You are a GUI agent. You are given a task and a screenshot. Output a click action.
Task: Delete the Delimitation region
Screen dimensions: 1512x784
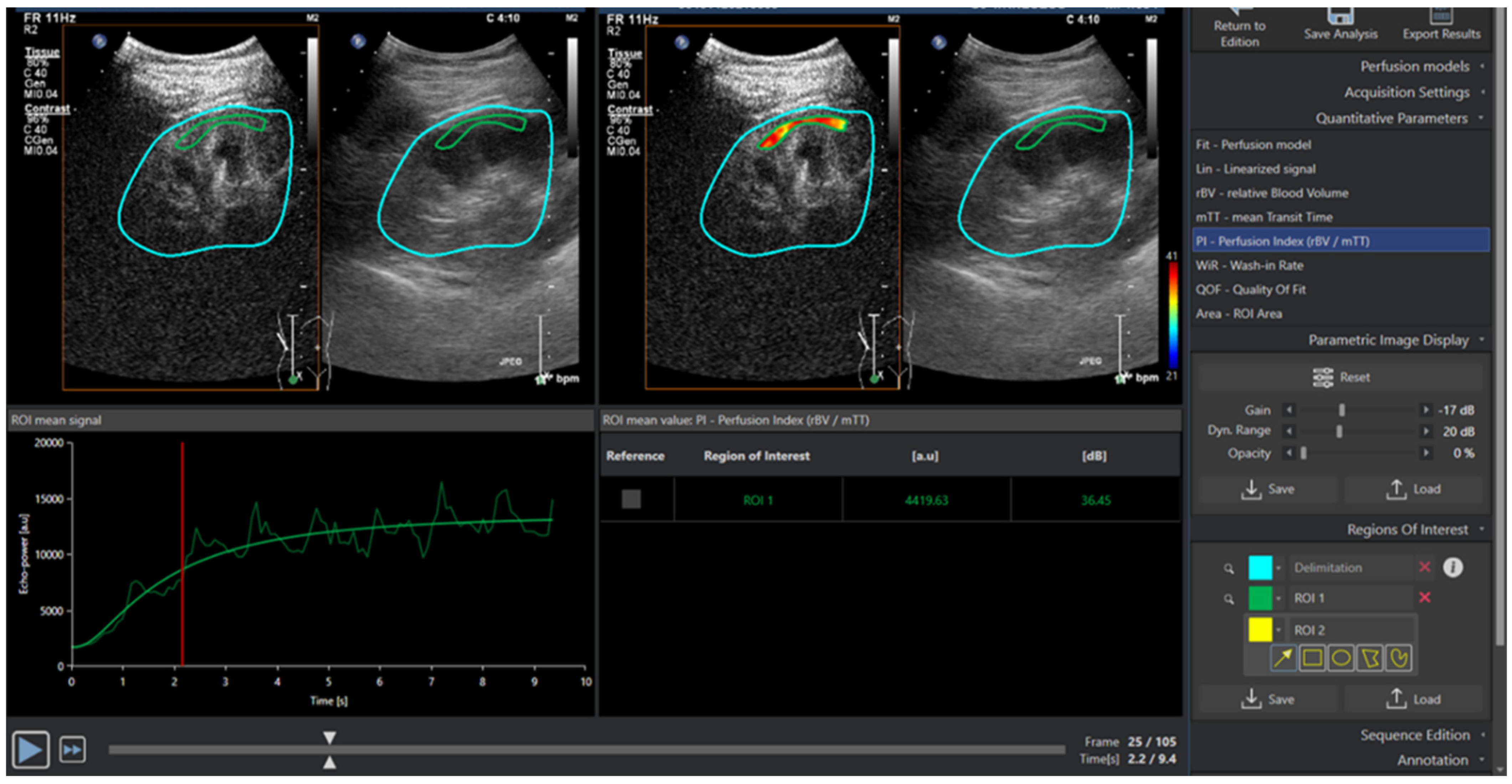coord(1425,567)
